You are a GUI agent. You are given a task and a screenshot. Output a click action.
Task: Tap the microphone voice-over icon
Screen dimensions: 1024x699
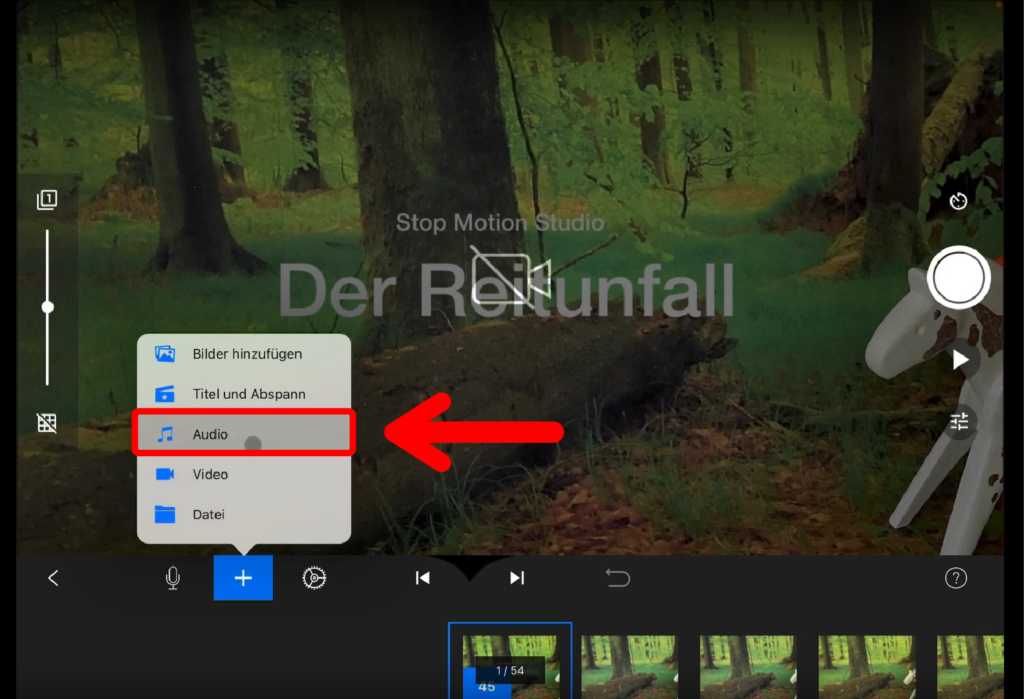coord(173,578)
